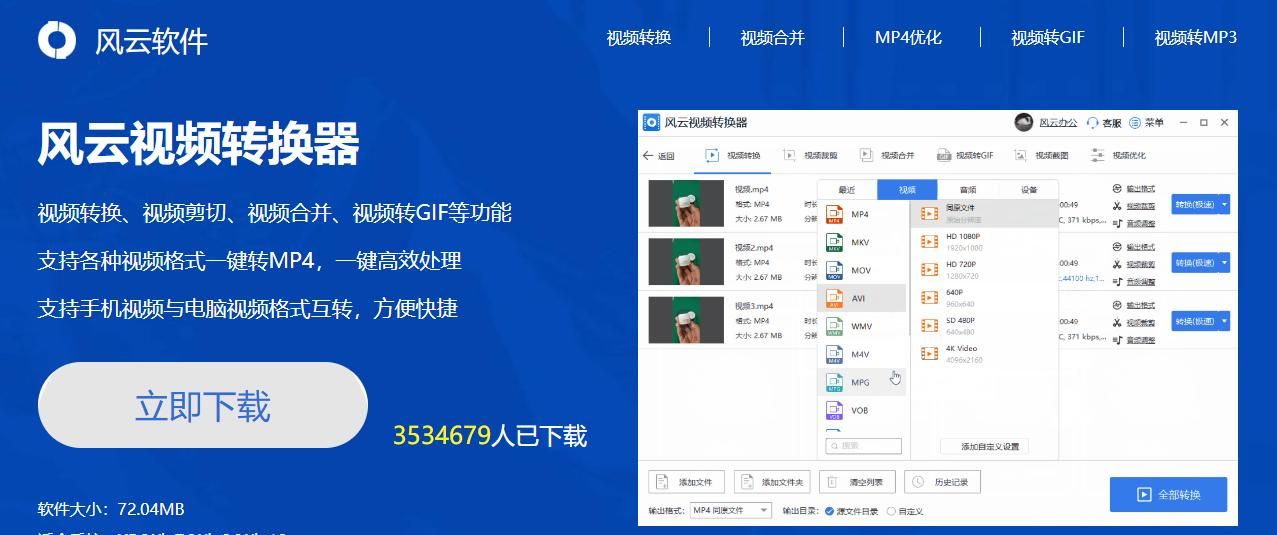This screenshot has height=535, width=1277.
Task: Choose the MOV format icon
Action: (x=835, y=270)
